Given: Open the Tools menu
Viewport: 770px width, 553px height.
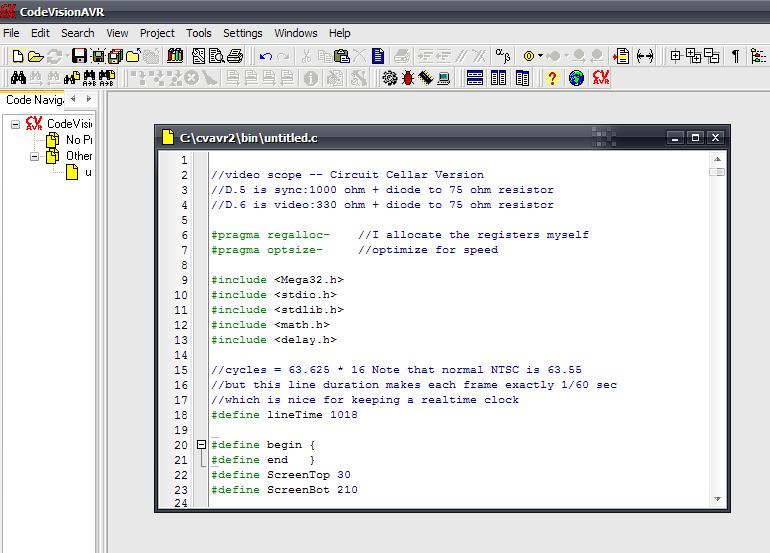Looking at the screenshot, I should coord(198,33).
